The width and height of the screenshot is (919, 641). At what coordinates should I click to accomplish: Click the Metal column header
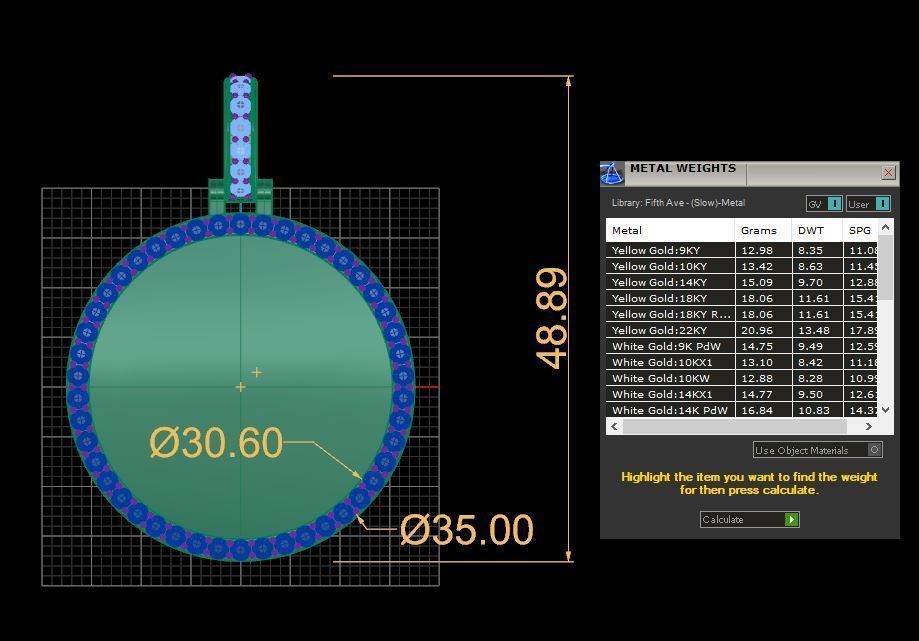tap(670, 230)
